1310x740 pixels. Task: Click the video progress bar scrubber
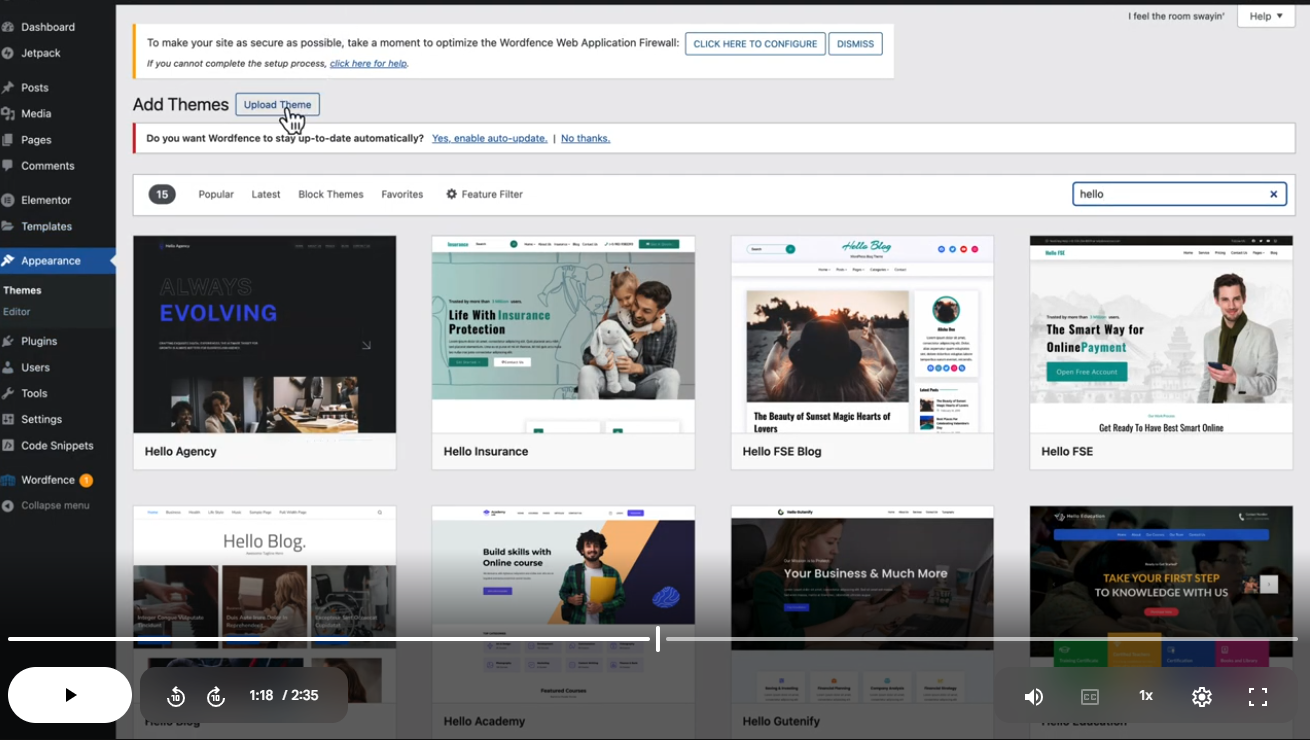click(657, 639)
